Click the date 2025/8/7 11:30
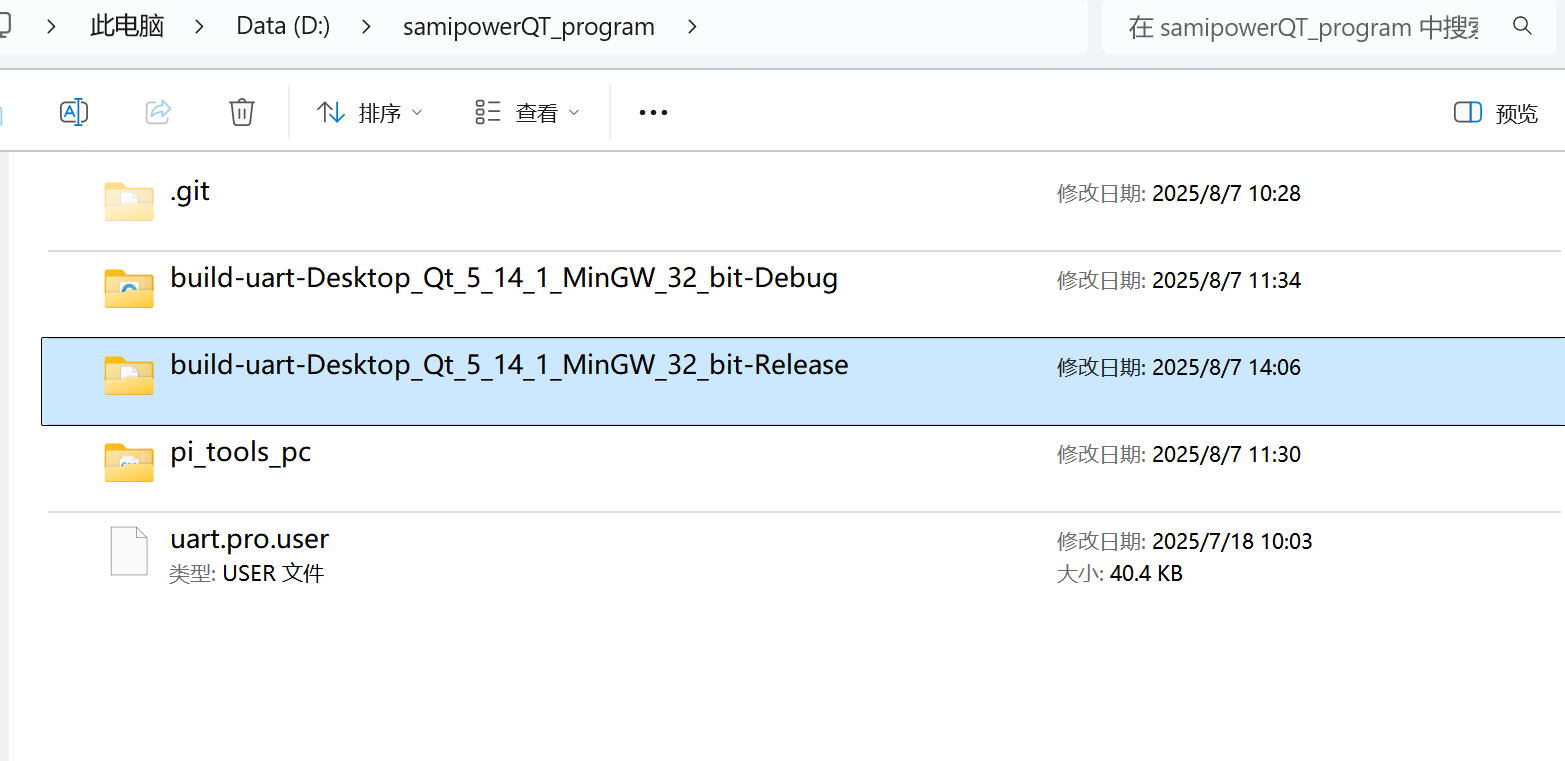Image resolution: width=1565 pixels, height=761 pixels. click(x=1226, y=455)
